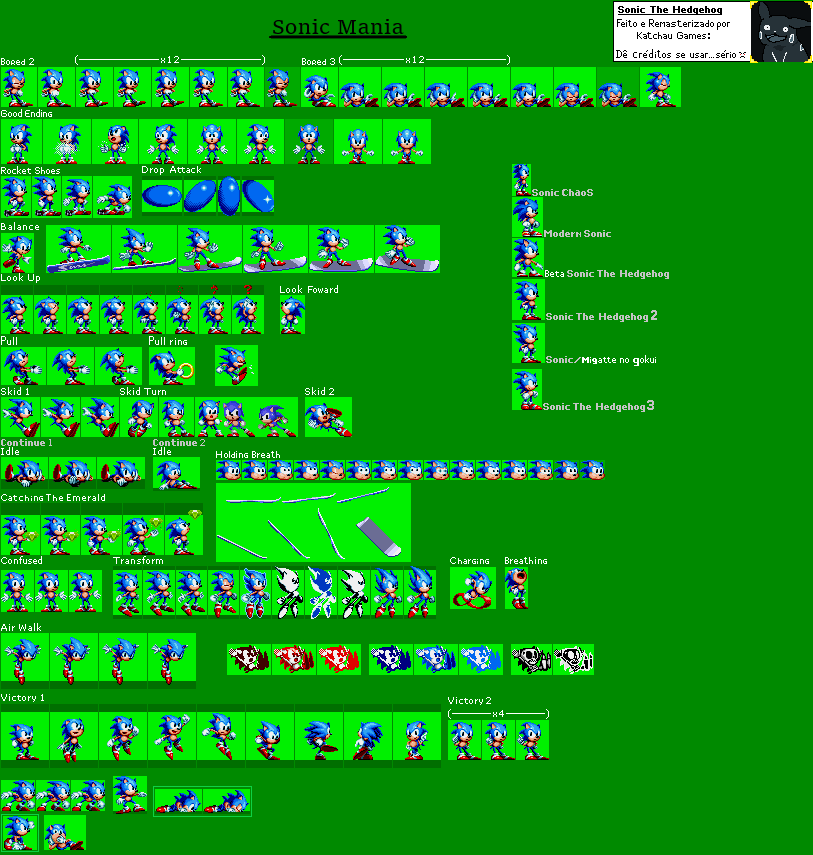Image resolution: width=813 pixels, height=855 pixels.
Task: Click the first black-and-white skull face sprite
Action: pyautogui.click(x=532, y=659)
